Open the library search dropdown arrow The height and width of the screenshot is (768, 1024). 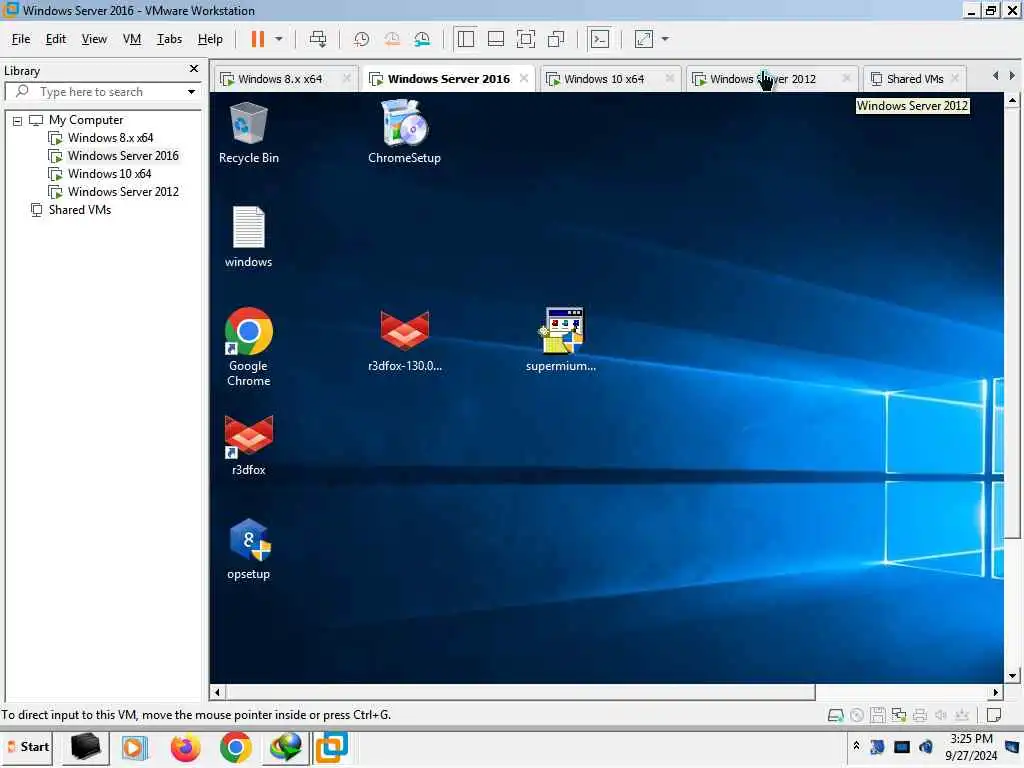pos(191,92)
